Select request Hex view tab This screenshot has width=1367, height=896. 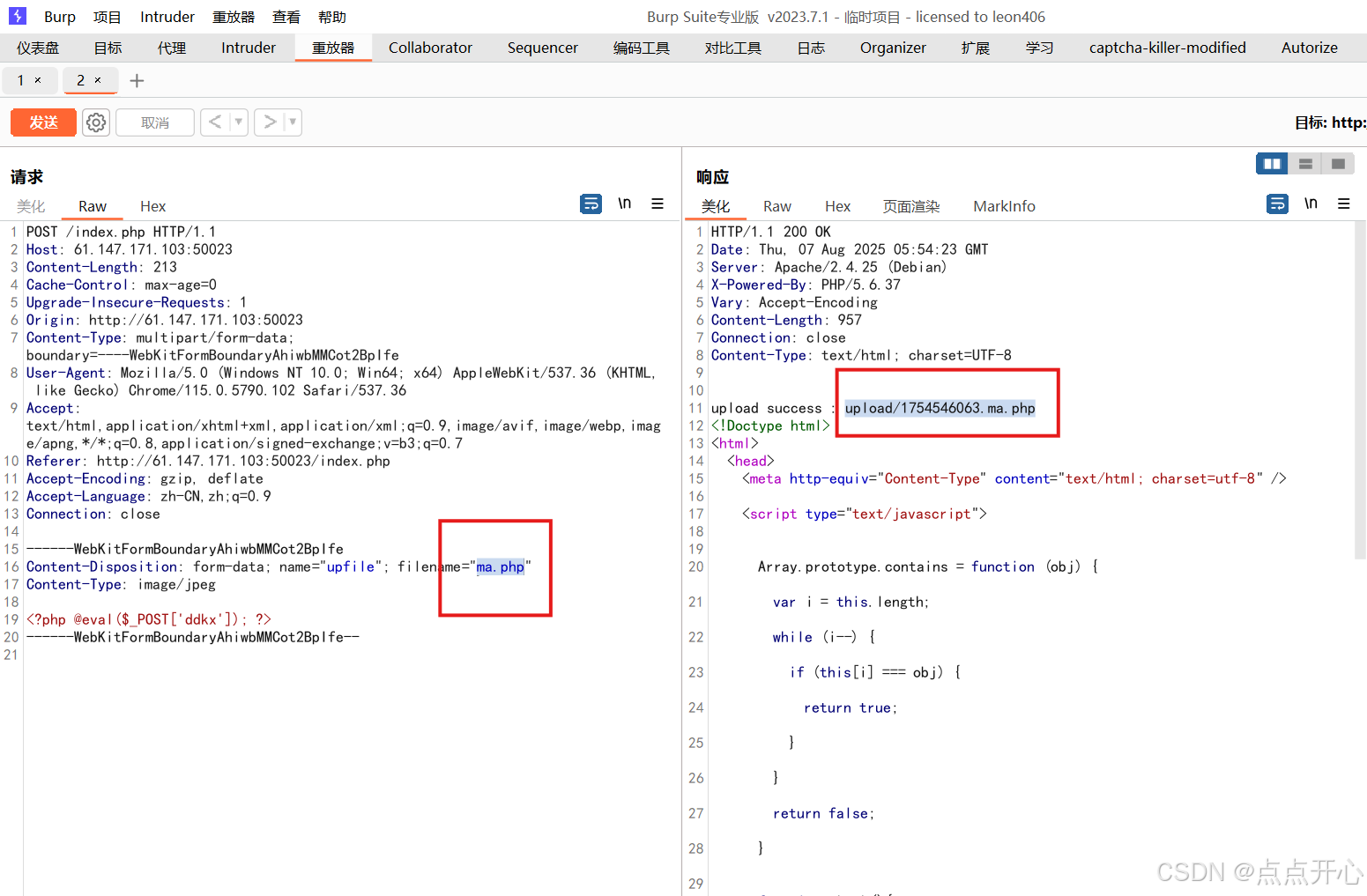point(152,206)
